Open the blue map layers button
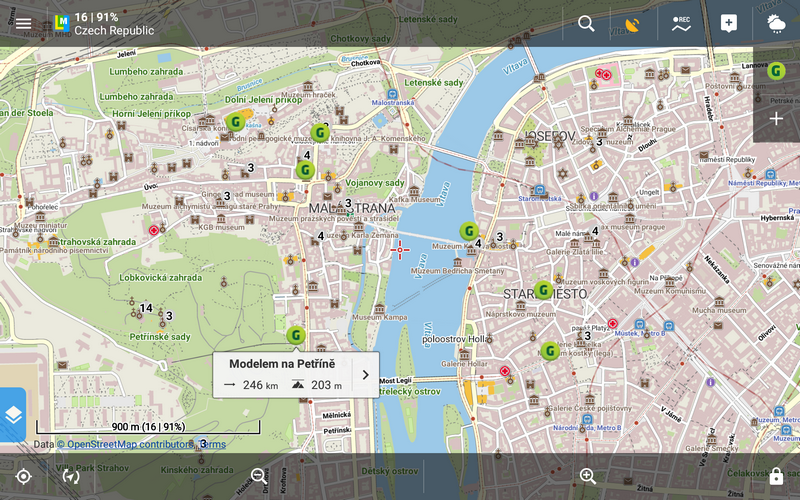The height and width of the screenshot is (500, 800). (x=12, y=414)
